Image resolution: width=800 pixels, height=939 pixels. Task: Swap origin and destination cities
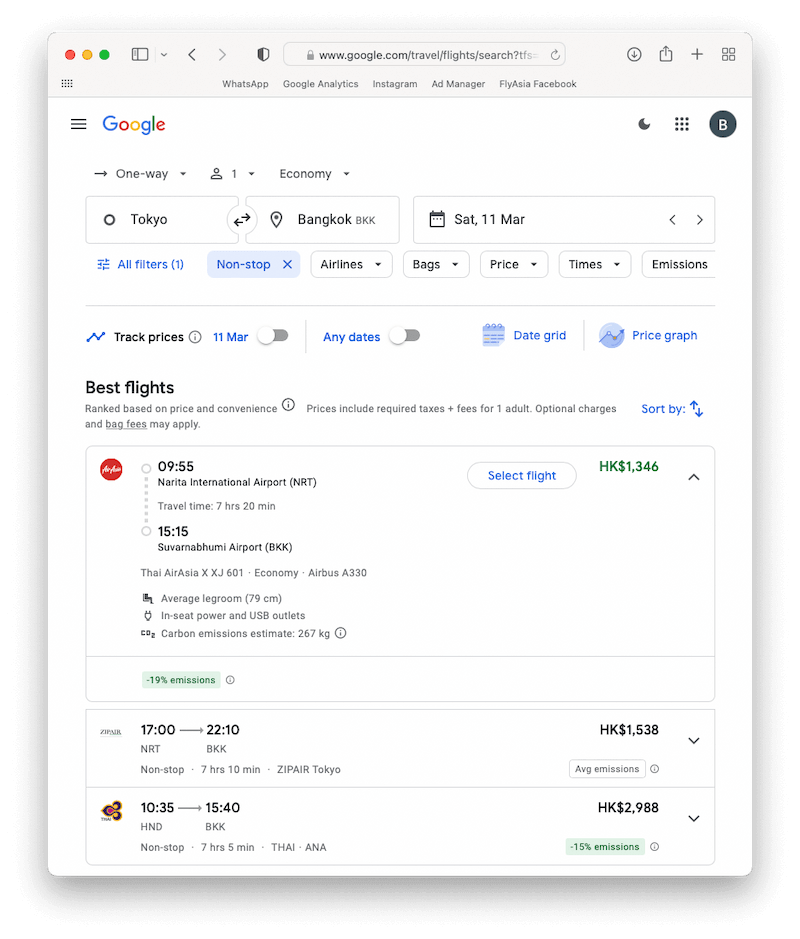click(x=242, y=220)
